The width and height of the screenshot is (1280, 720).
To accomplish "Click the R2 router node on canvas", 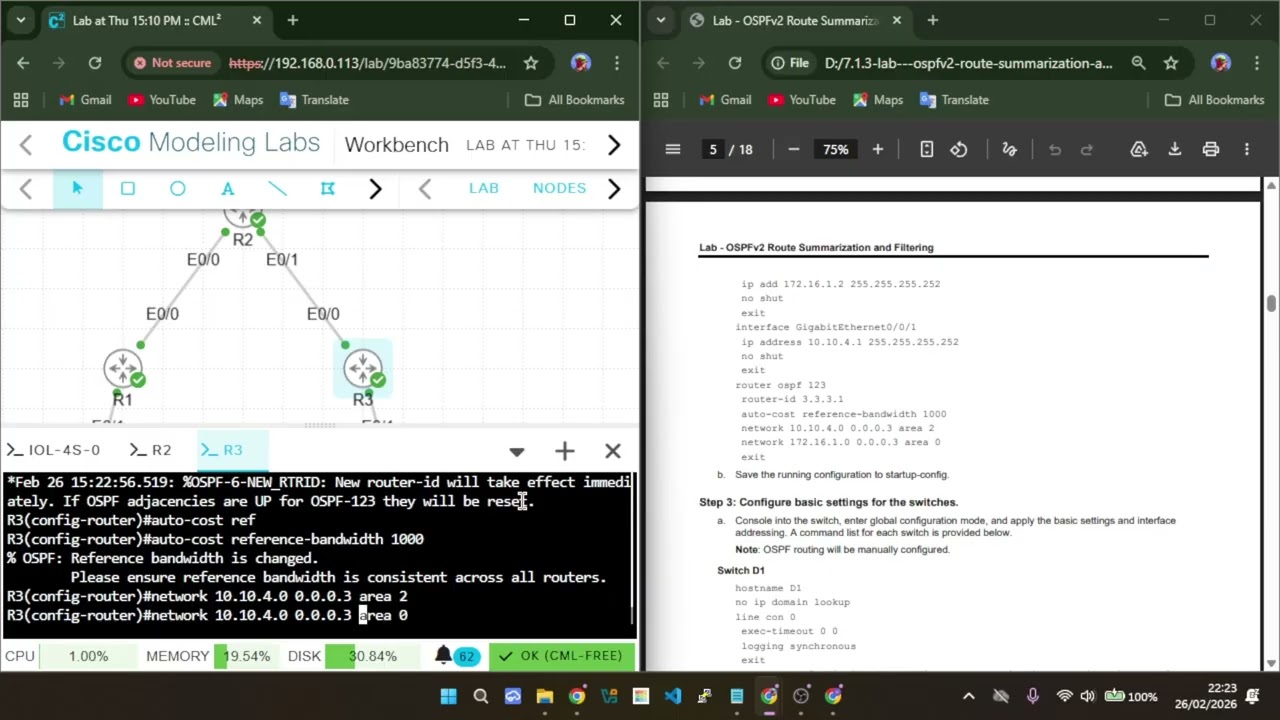I will click(243, 216).
